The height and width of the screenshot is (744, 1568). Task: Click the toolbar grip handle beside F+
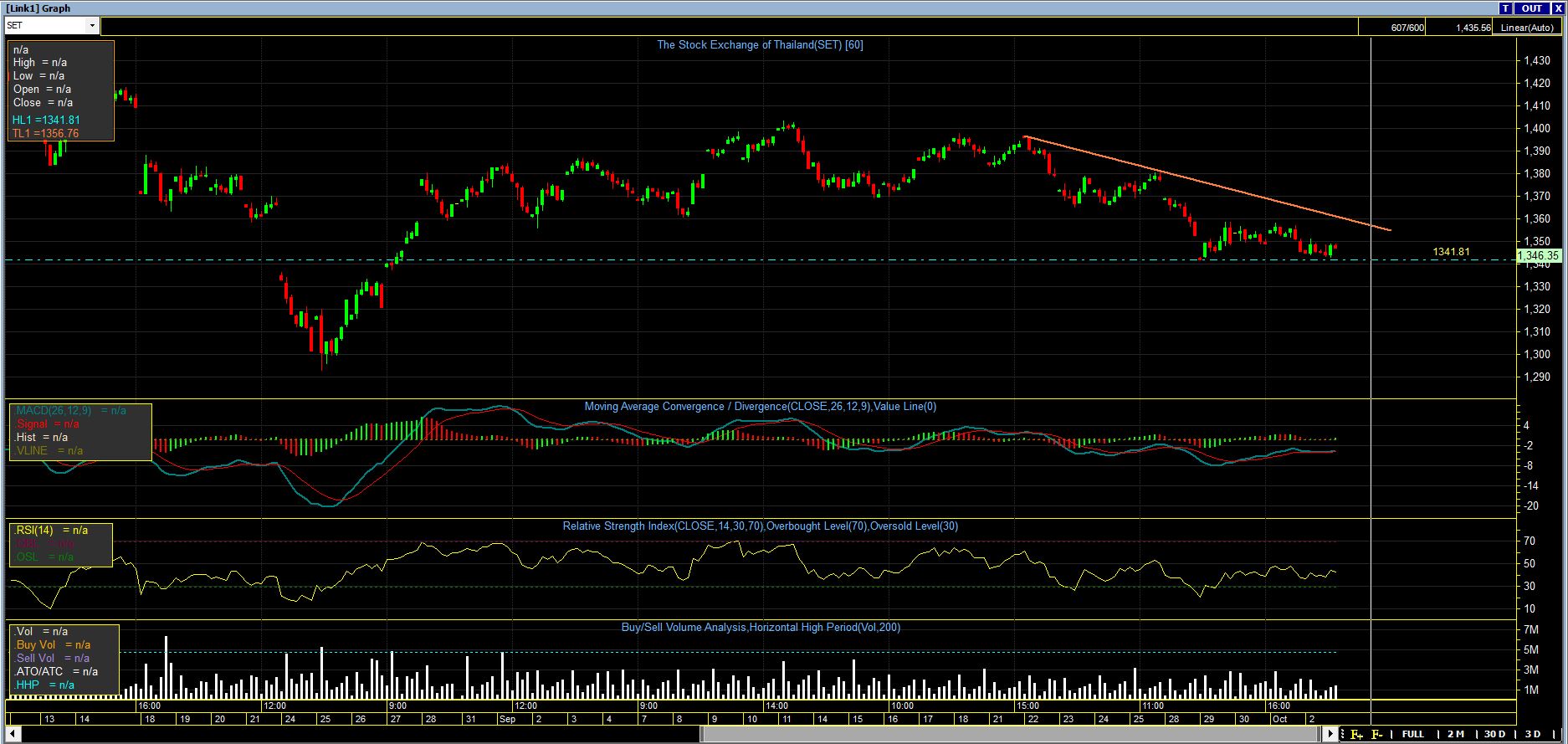1343,734
